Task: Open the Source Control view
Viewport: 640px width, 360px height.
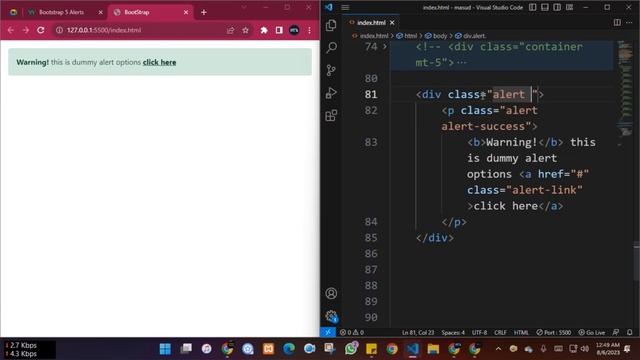Action: pos(331,70)
